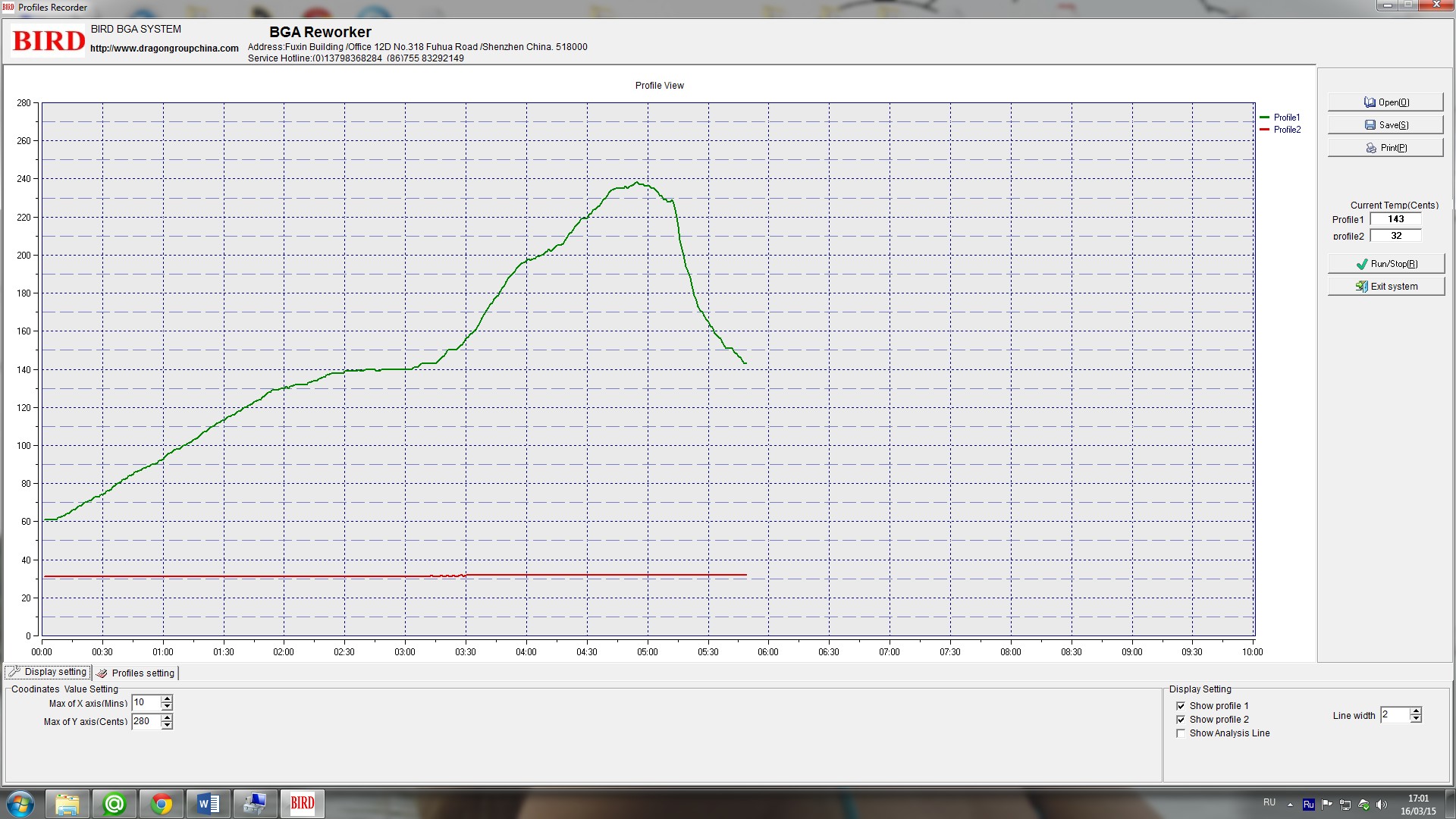Enable Show Analysis Line checkbox

tap(1181, 733)
